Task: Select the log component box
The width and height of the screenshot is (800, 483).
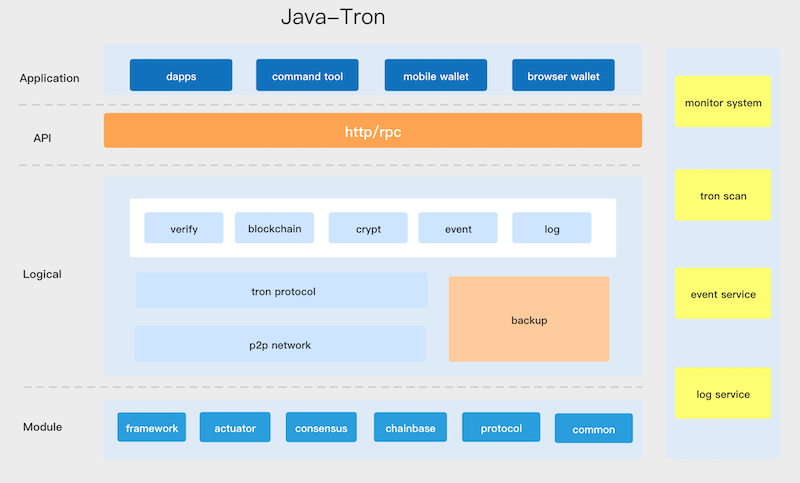Action: pos(552,227)
